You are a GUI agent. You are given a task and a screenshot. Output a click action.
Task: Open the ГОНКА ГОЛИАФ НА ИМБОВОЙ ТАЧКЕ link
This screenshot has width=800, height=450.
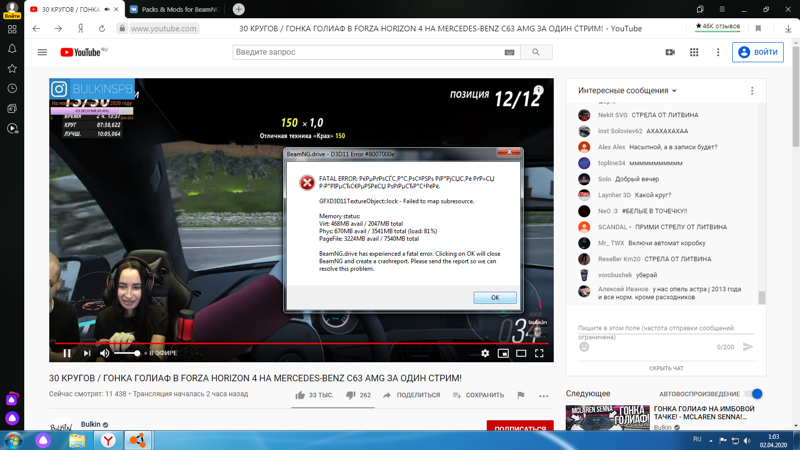pos(704,413)
